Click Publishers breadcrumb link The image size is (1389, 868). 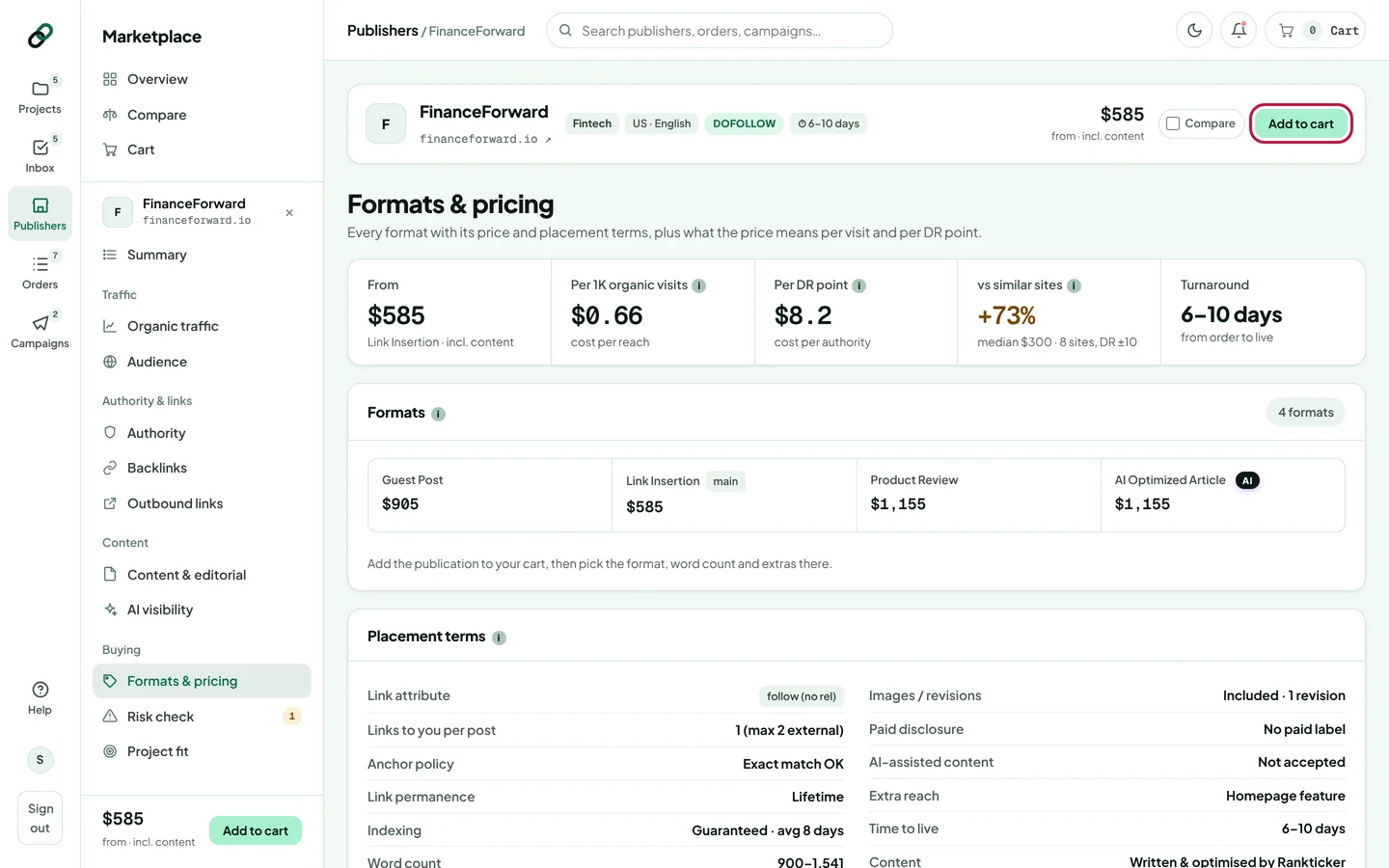coord(382,31)
